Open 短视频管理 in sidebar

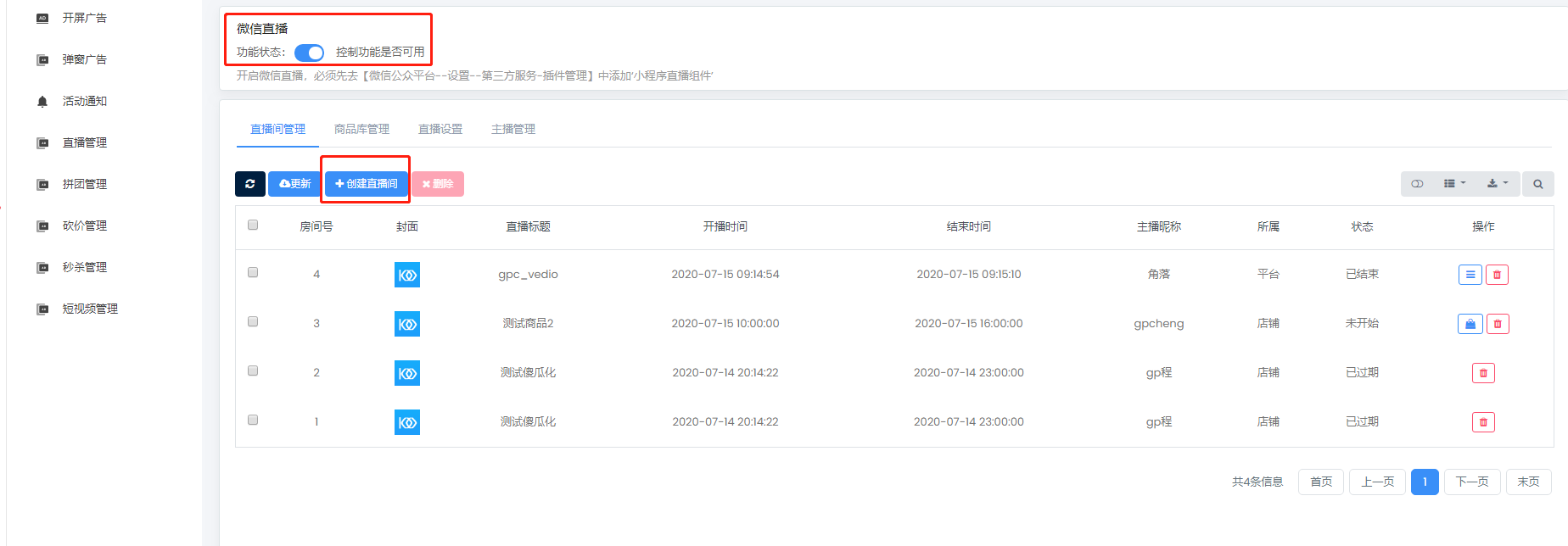pyautogui.click(x=90, y=309)
